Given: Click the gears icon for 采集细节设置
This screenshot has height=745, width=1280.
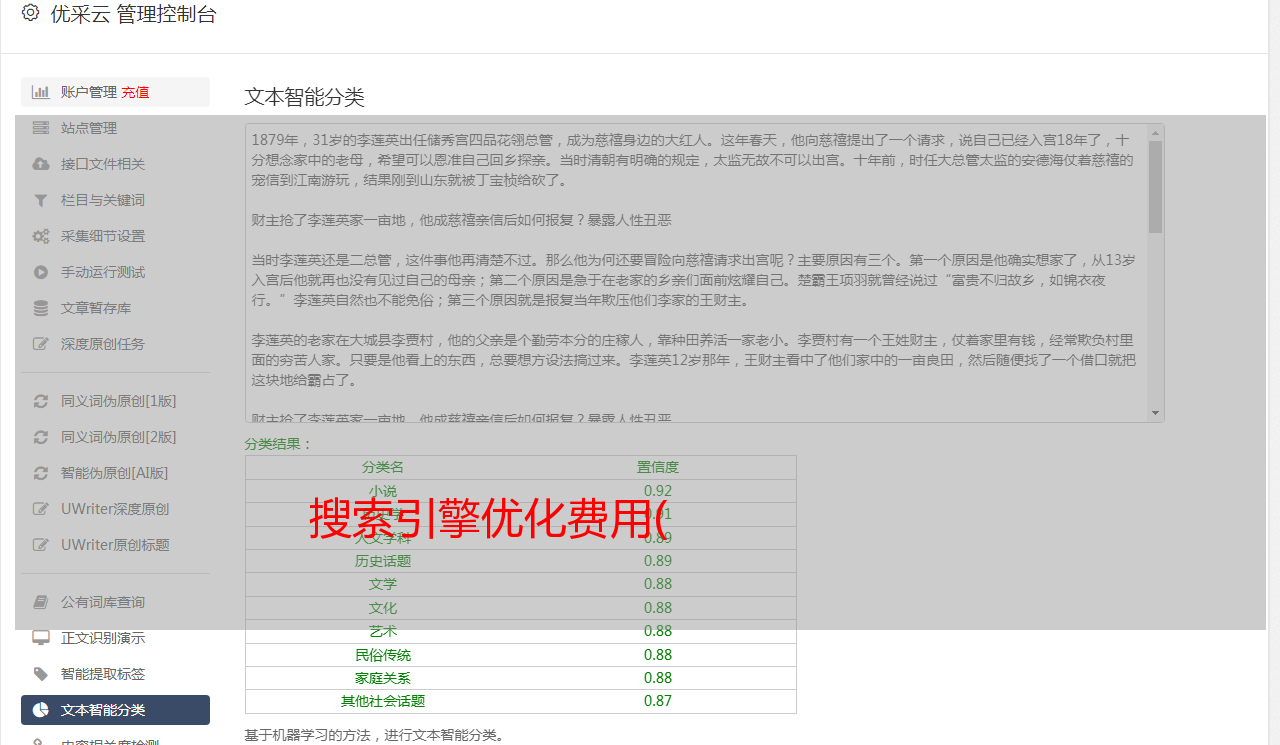Looking at the screenshot, I should click(x=40, y=236).
